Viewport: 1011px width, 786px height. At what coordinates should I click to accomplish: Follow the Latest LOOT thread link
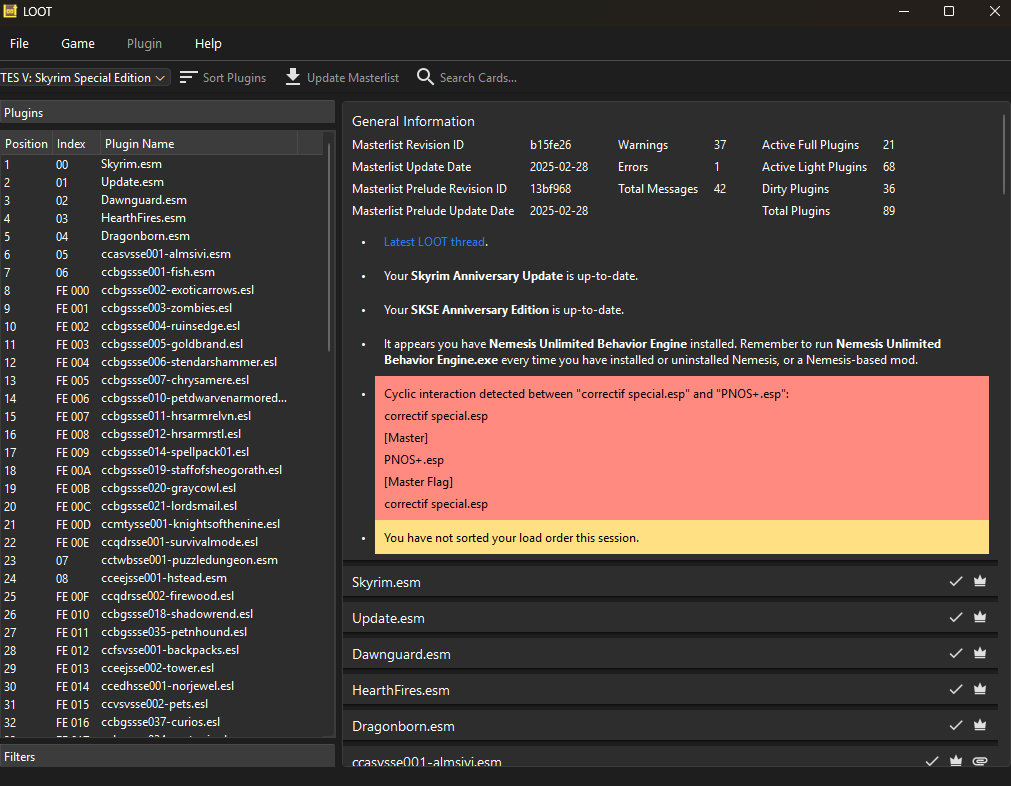(x=434, y=242)
